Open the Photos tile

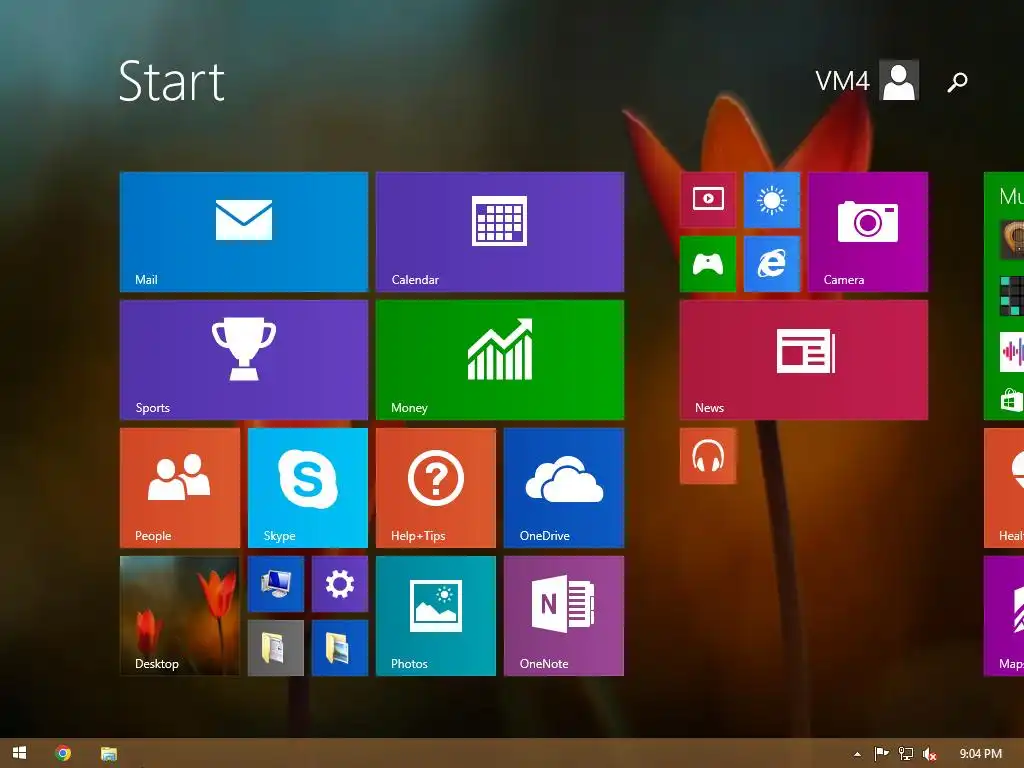(x=436, y=616)
